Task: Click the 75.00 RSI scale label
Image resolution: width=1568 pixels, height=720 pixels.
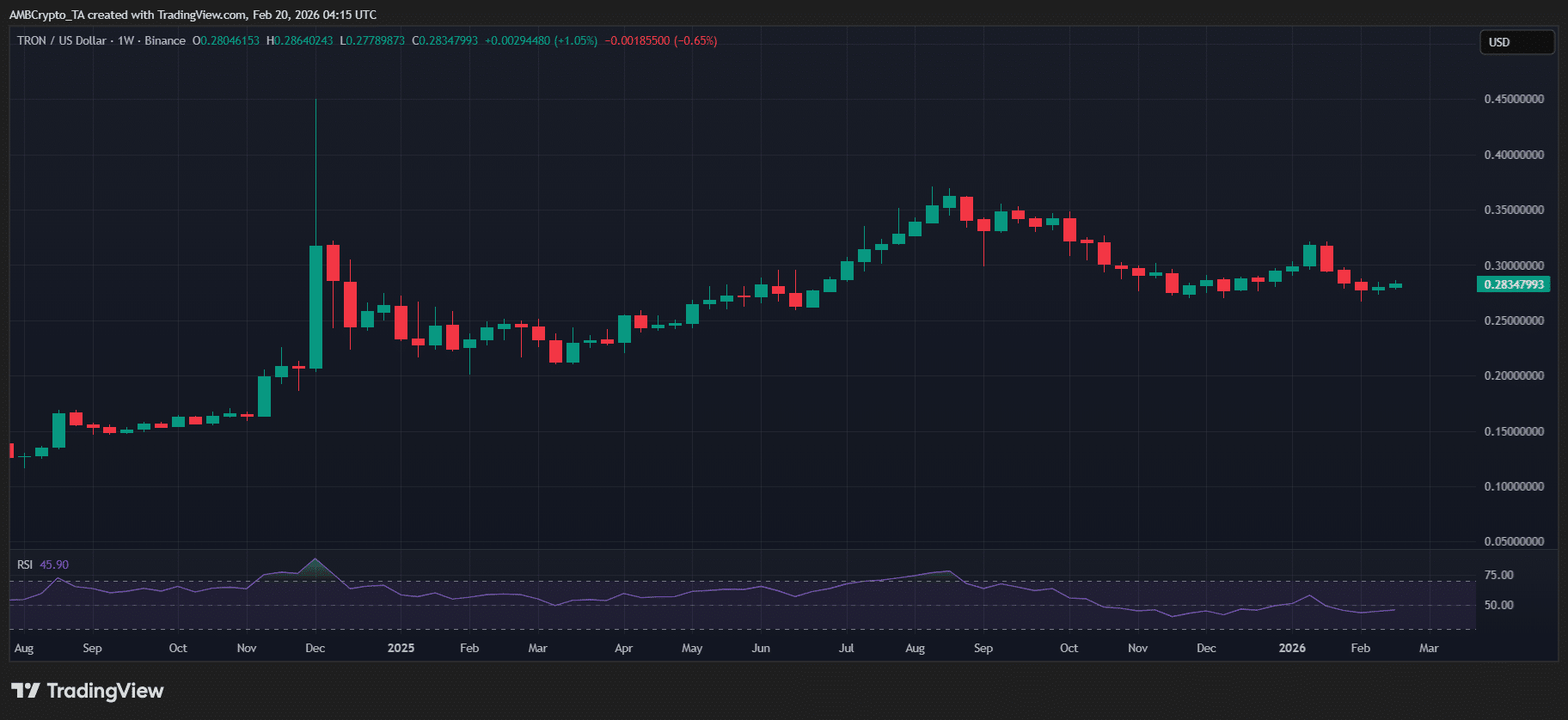Action: click(1498, 575)
